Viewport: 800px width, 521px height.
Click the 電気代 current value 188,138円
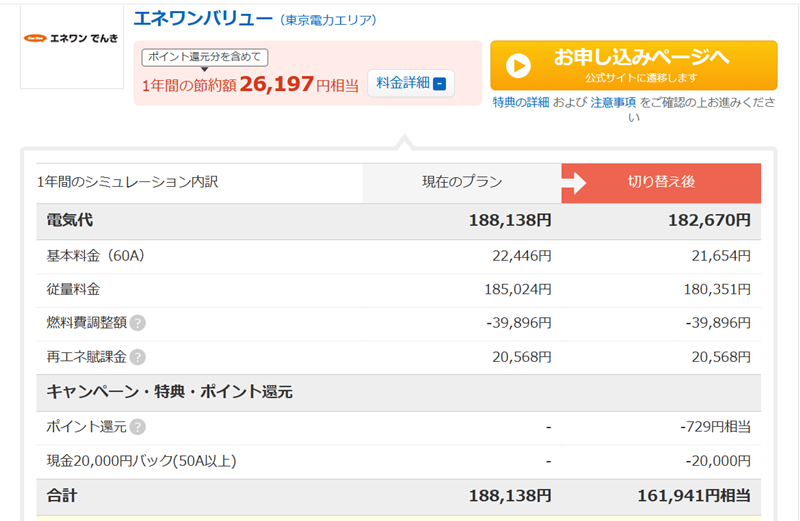tap(510, 220)
